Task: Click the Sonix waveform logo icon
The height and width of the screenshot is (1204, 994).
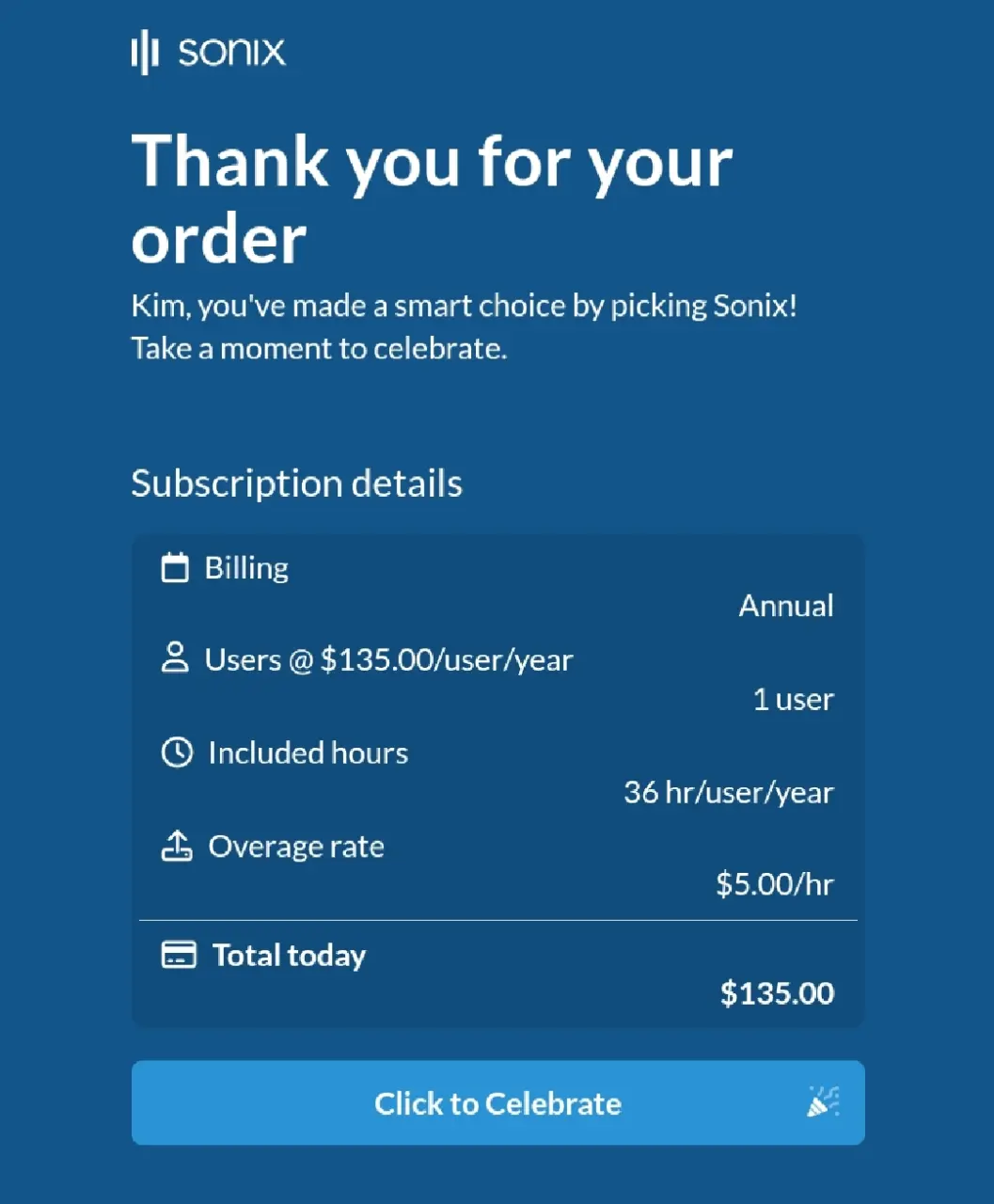Action: (144, 52)
